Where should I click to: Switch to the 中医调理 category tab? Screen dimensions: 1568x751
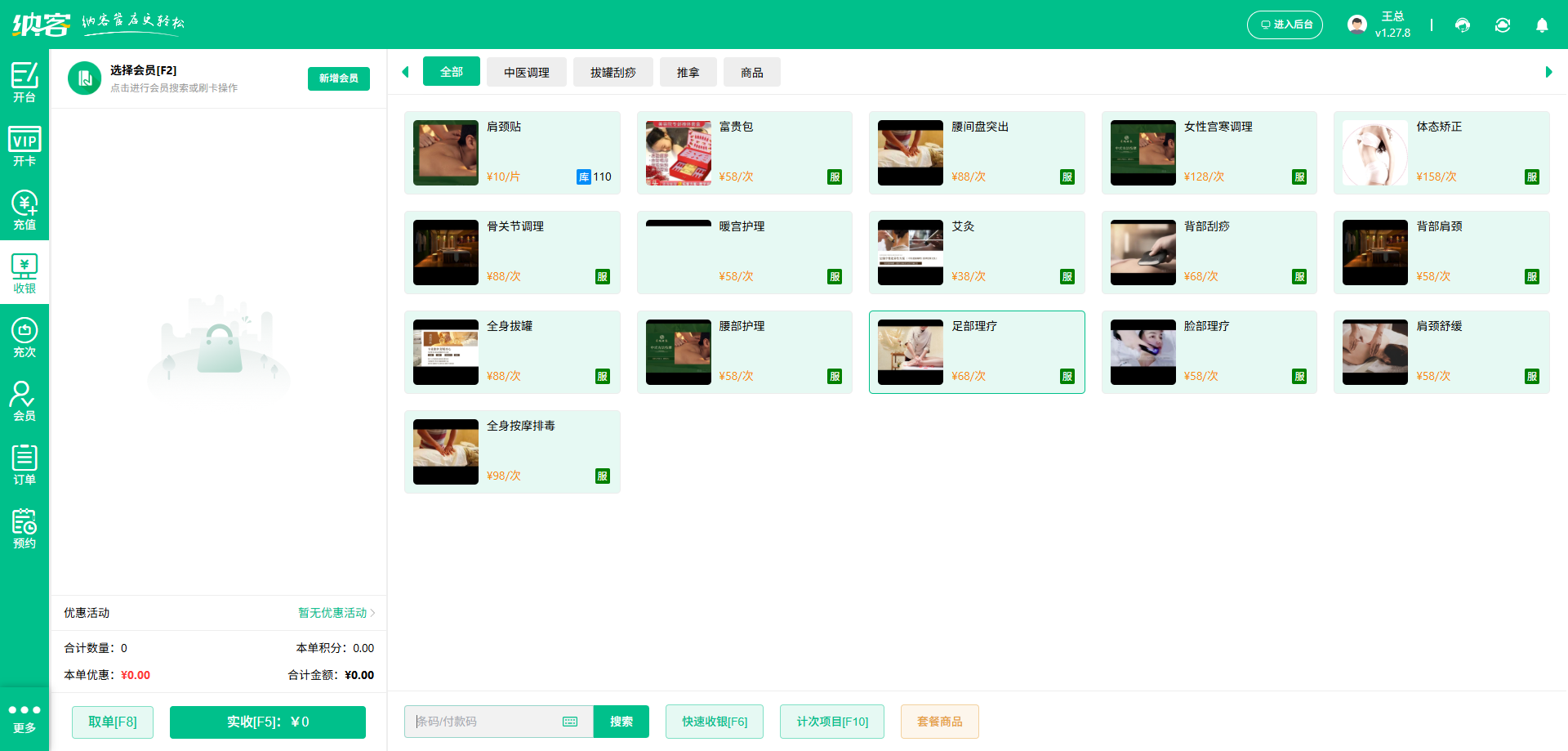[x=526, y=73]
